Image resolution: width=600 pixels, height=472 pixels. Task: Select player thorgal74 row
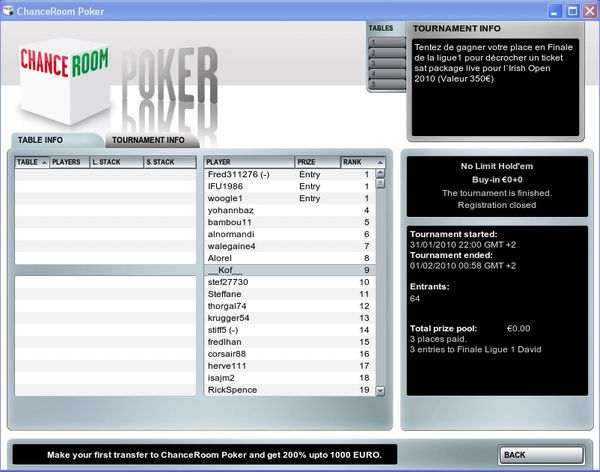pyautogui.click(x=290, y=306)
